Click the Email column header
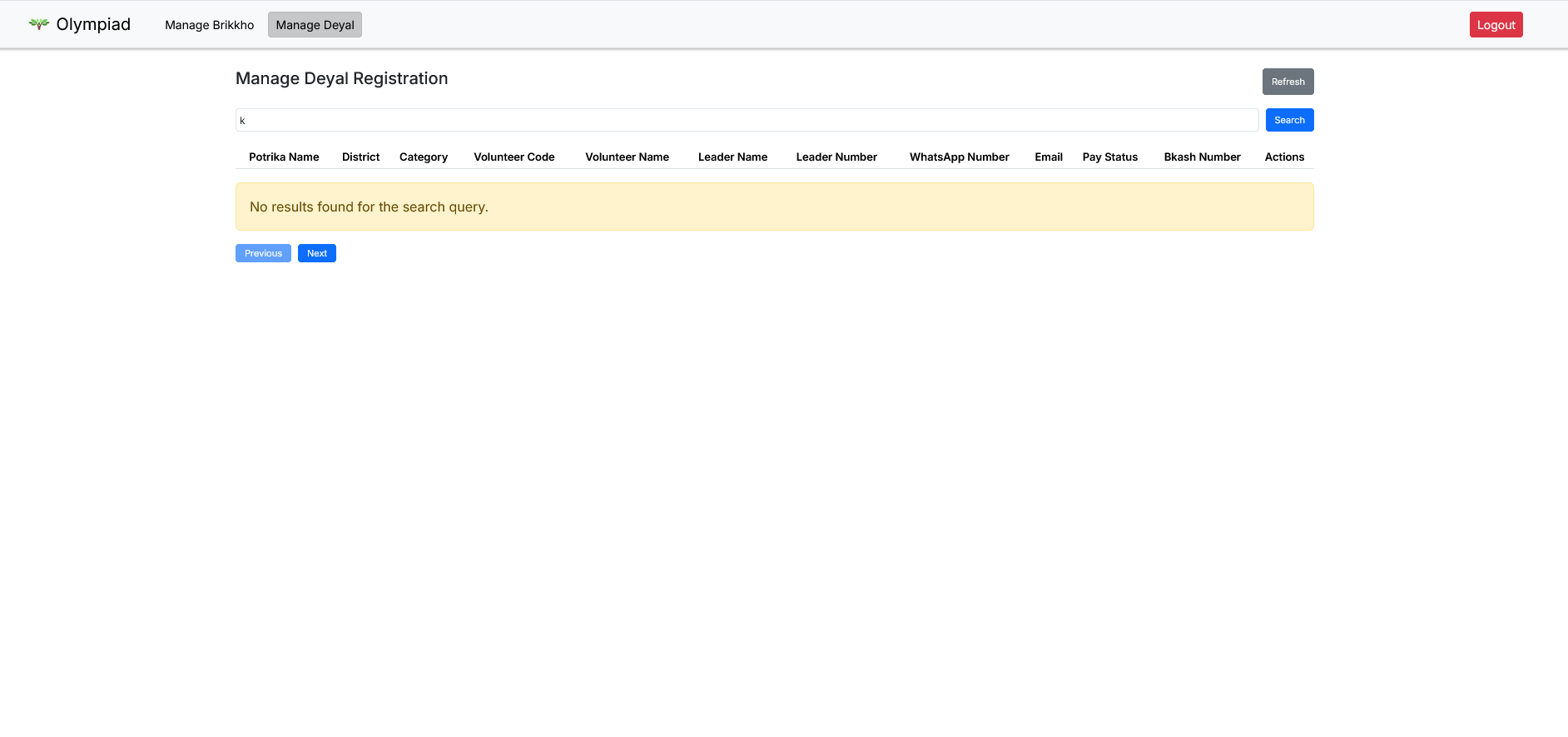This screenshot has height=737, width=1568. coord(1049,157)
